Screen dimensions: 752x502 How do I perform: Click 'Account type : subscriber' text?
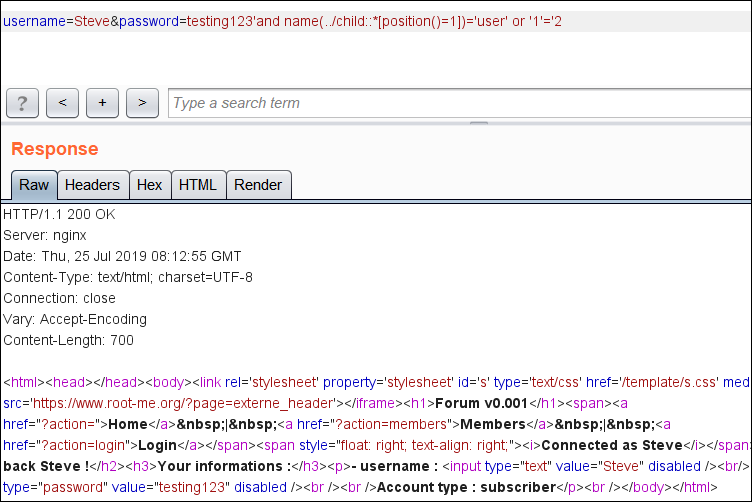tap(466, 488)
